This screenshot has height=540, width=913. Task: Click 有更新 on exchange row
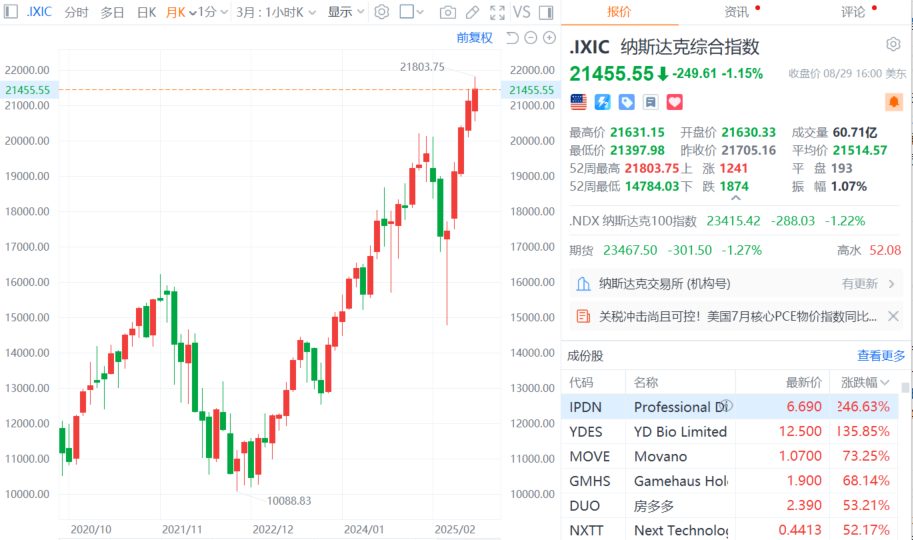pos(859,284)
